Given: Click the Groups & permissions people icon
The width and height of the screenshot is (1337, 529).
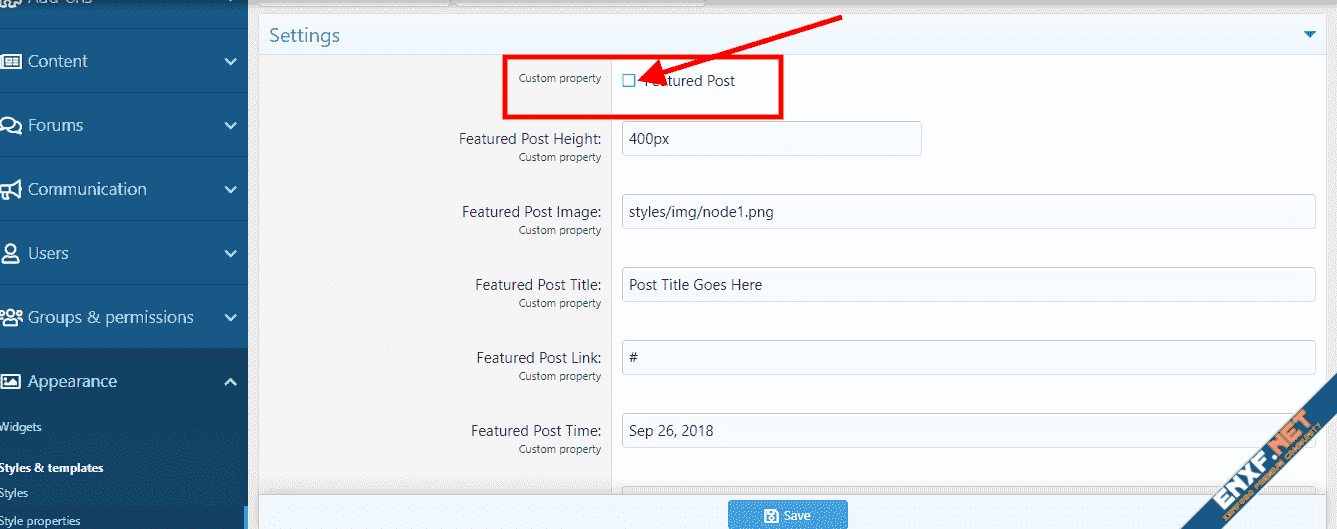Looking at the screenshot, I should 11,317.
